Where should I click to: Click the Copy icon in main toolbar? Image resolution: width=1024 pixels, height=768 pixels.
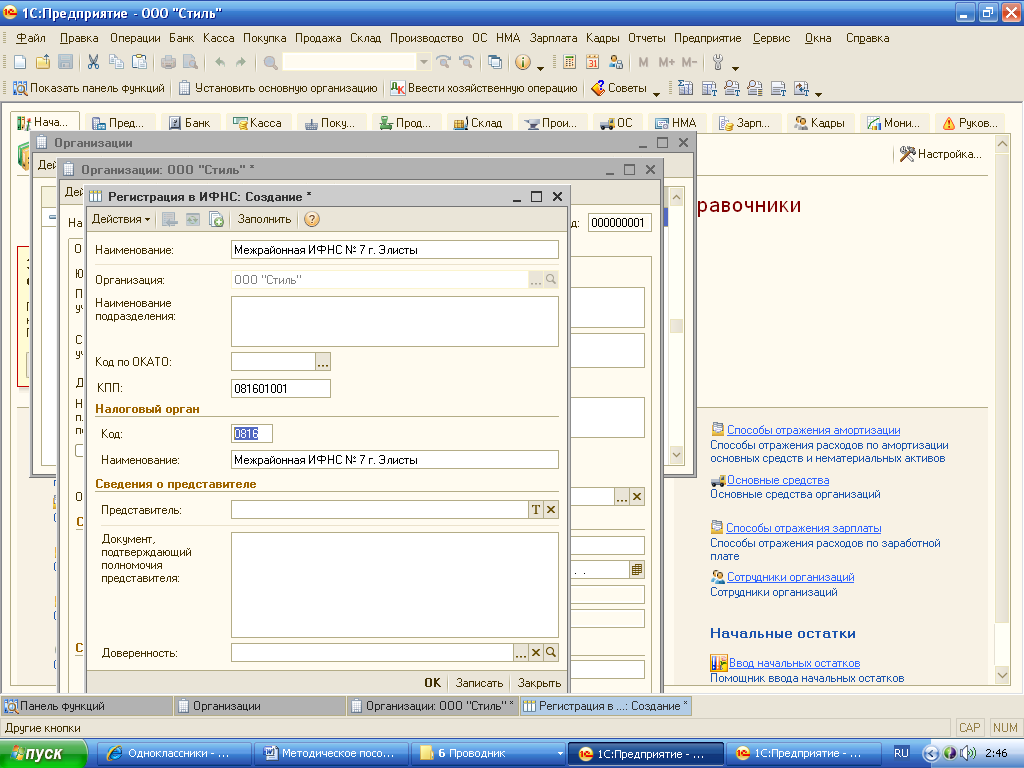(x=116, y=62)
